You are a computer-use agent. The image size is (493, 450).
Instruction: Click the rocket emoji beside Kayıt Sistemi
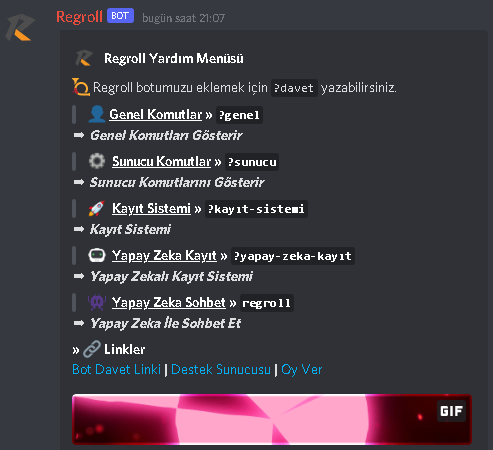click(97, 208)
